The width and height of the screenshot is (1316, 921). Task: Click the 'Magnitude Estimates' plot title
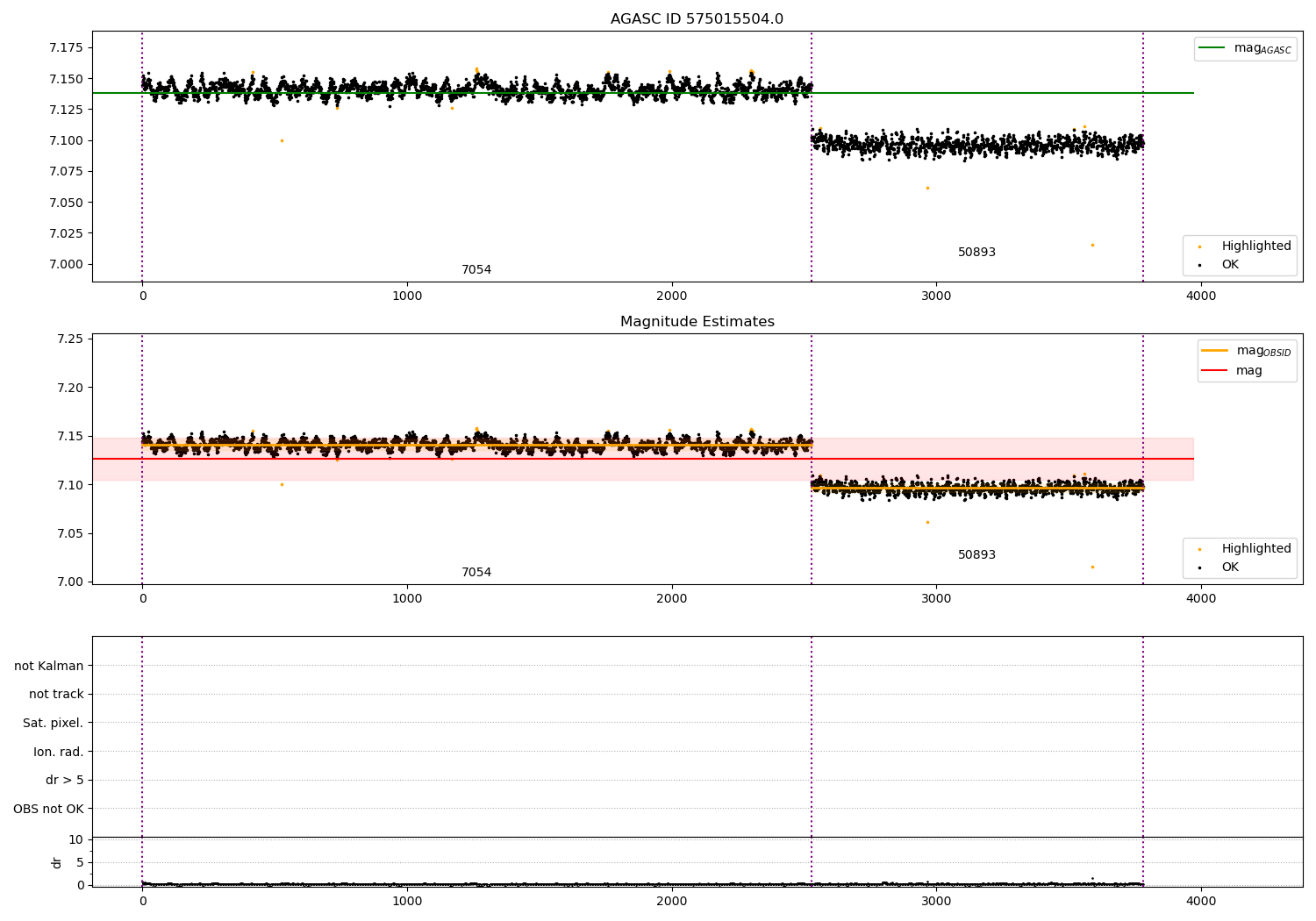[x=697, y=322]
